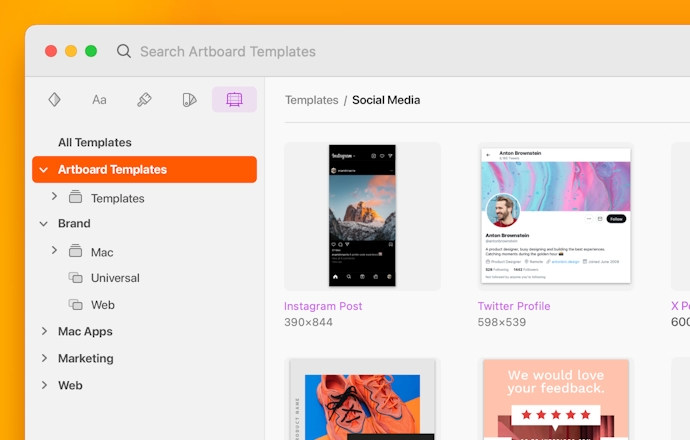Collapse the Brand section chevron
The height and width of the screenshot is (440, 690).
pyautogui.click(x=44, y=224)
